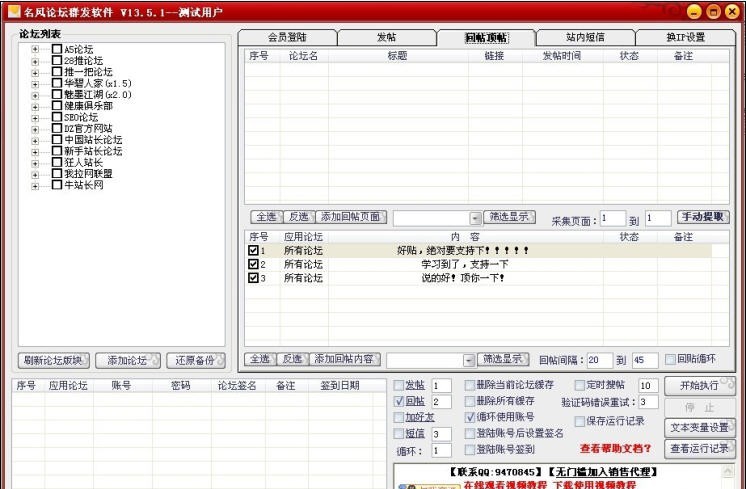Viewport: 746px width, 489px height.
Task: Expand the SEO论坛 tree node
Action: coord(35,118)
